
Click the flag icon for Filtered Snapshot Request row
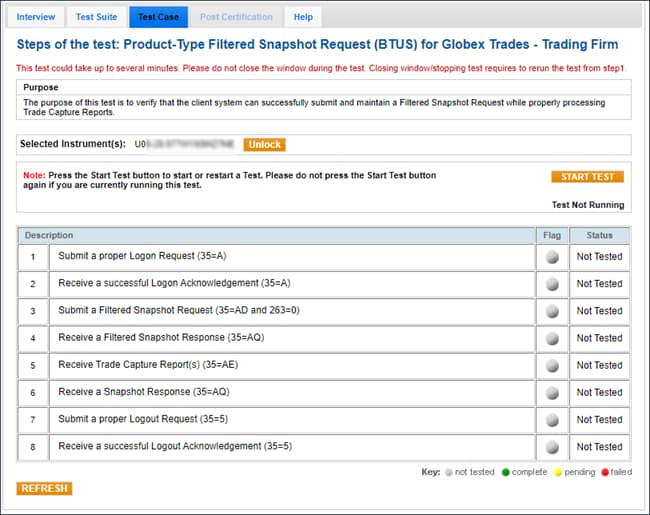(551, 311)
